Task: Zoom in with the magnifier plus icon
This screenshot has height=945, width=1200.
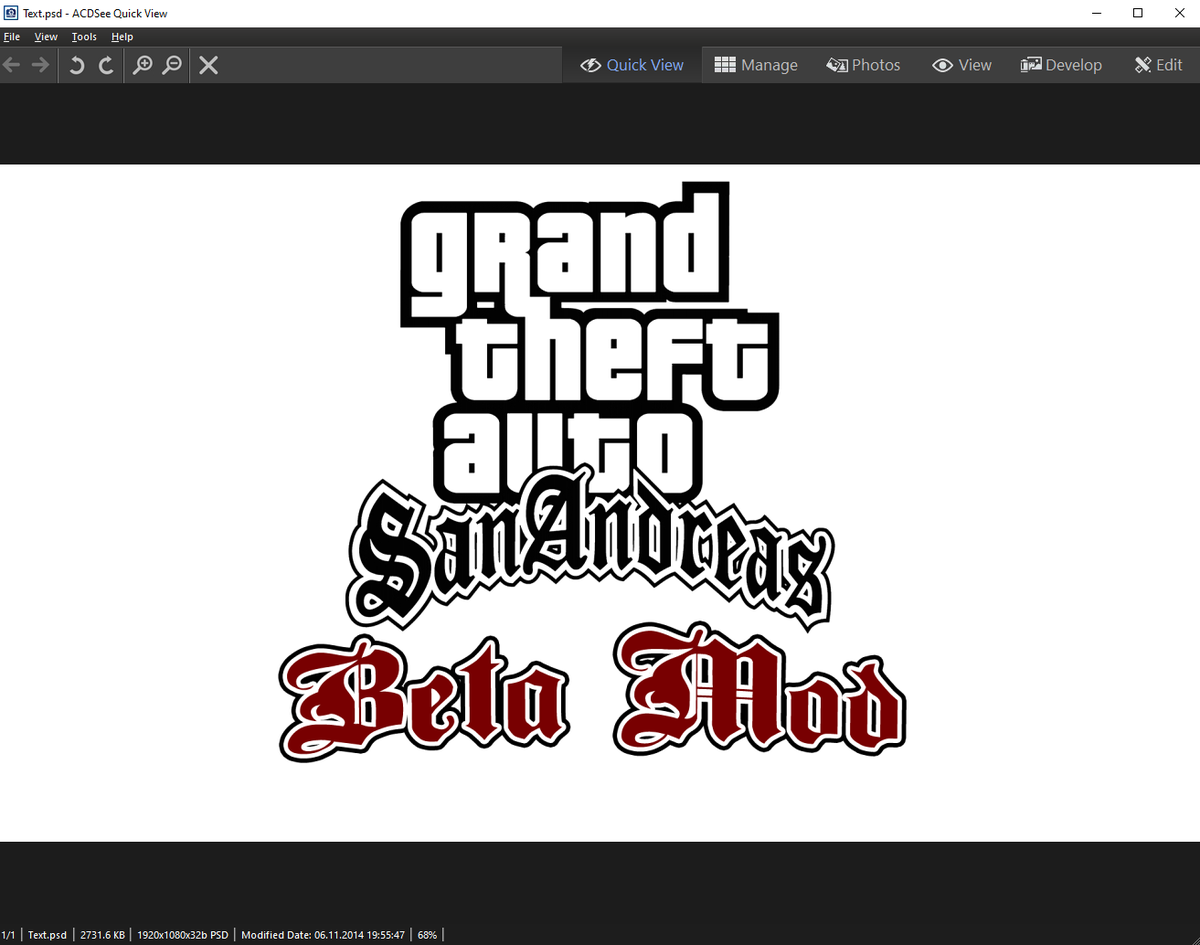Action: pyautogui.click(x=143, y=65)
